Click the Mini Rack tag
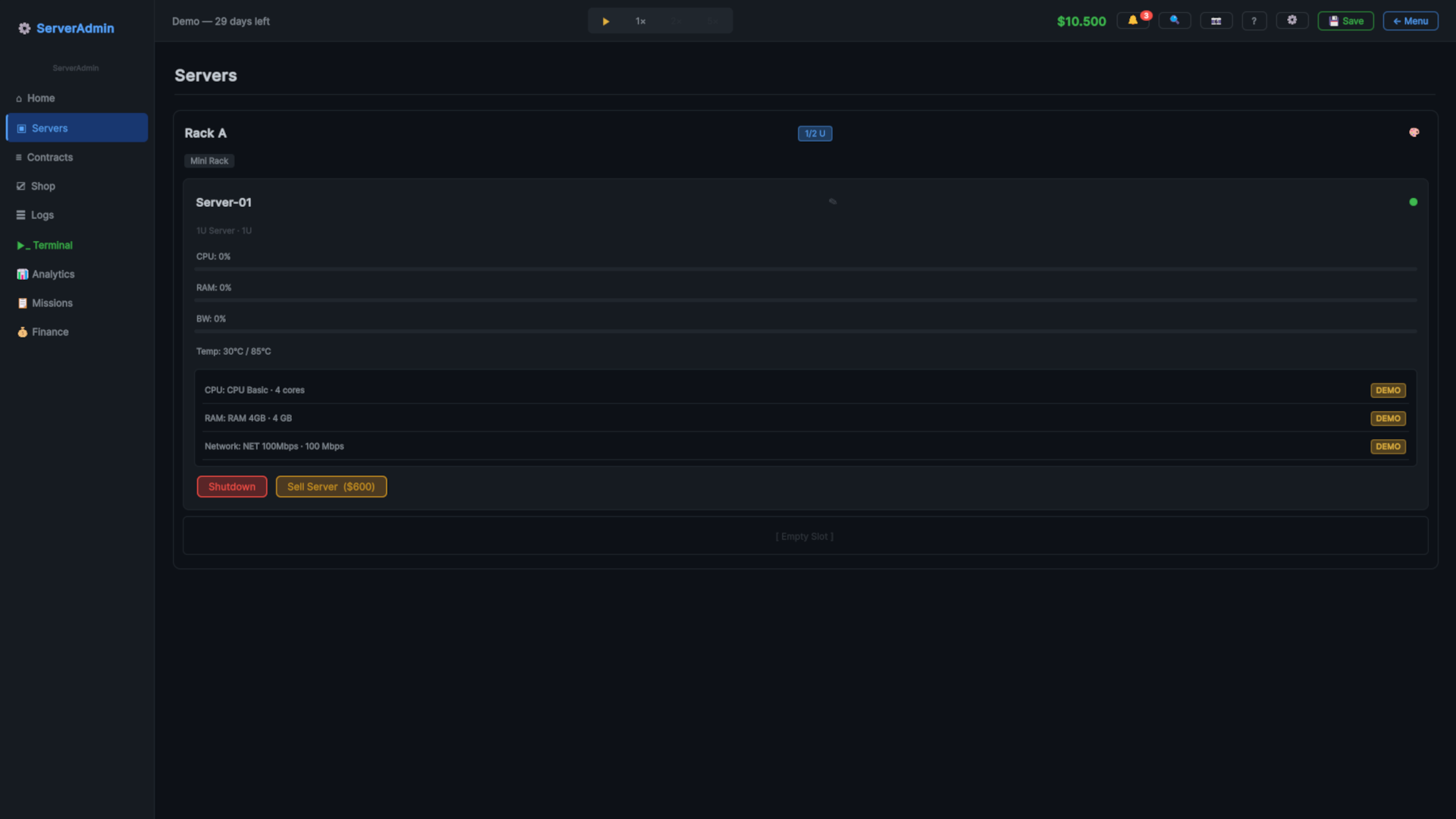The image size is (1456, 819). [209, 161]
